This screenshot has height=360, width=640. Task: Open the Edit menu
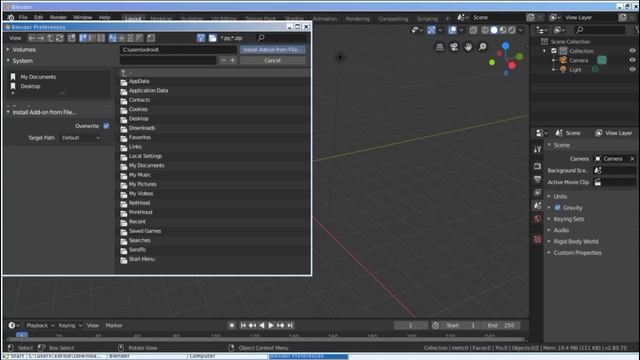[x=38, y=18]
